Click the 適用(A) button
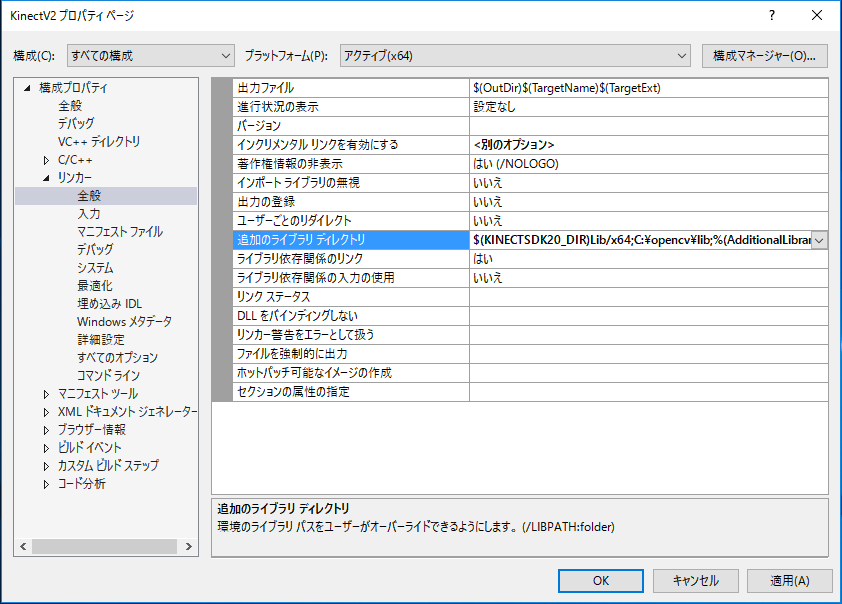Viewport: 842px width, 604px height. 789,580
